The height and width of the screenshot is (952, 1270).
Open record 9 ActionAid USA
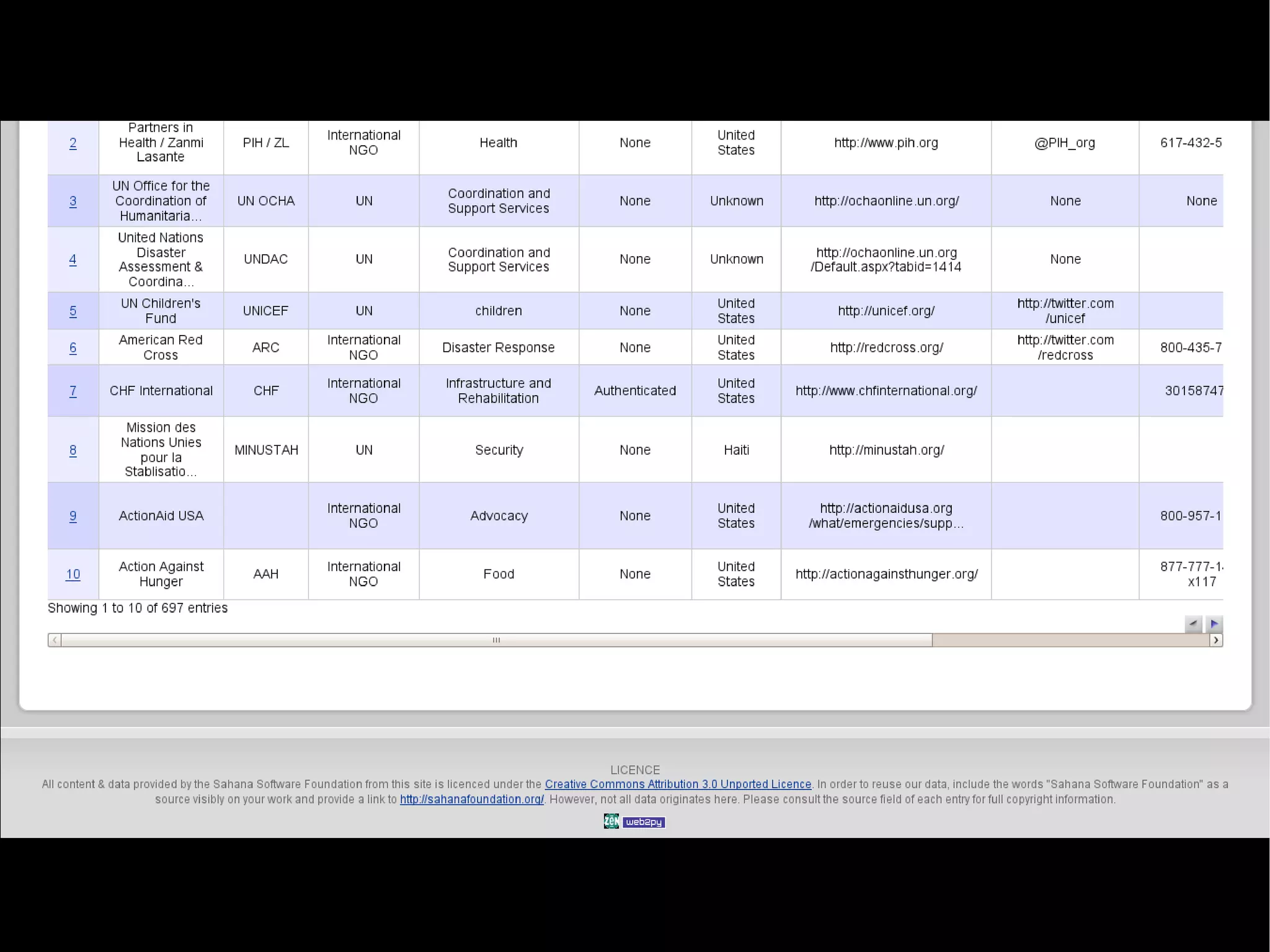(x=73, y=516)
